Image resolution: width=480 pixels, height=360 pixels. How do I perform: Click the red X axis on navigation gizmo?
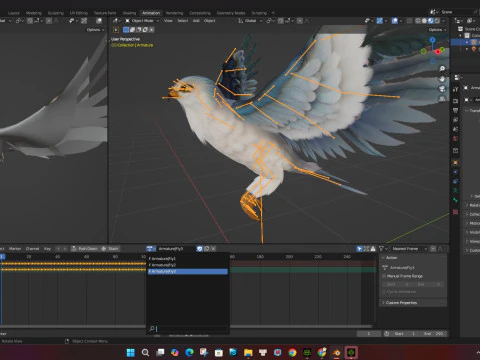pyautogui.click(x=438, y=52)
